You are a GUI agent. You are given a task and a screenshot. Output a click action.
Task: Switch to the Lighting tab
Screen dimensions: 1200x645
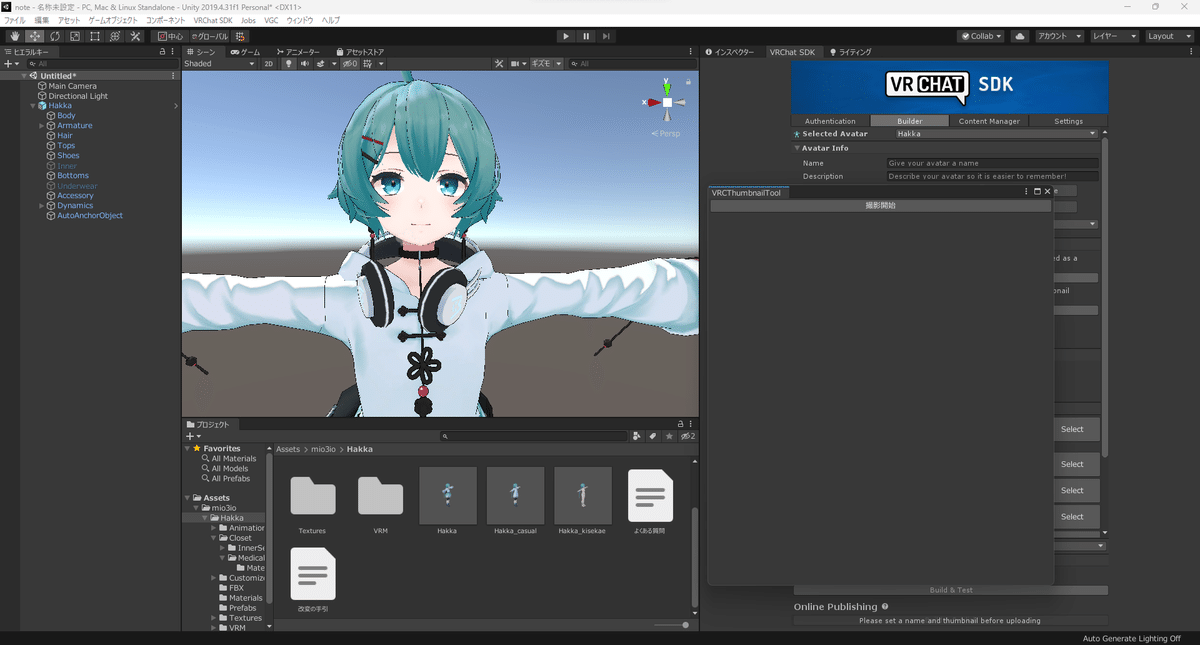850,52
